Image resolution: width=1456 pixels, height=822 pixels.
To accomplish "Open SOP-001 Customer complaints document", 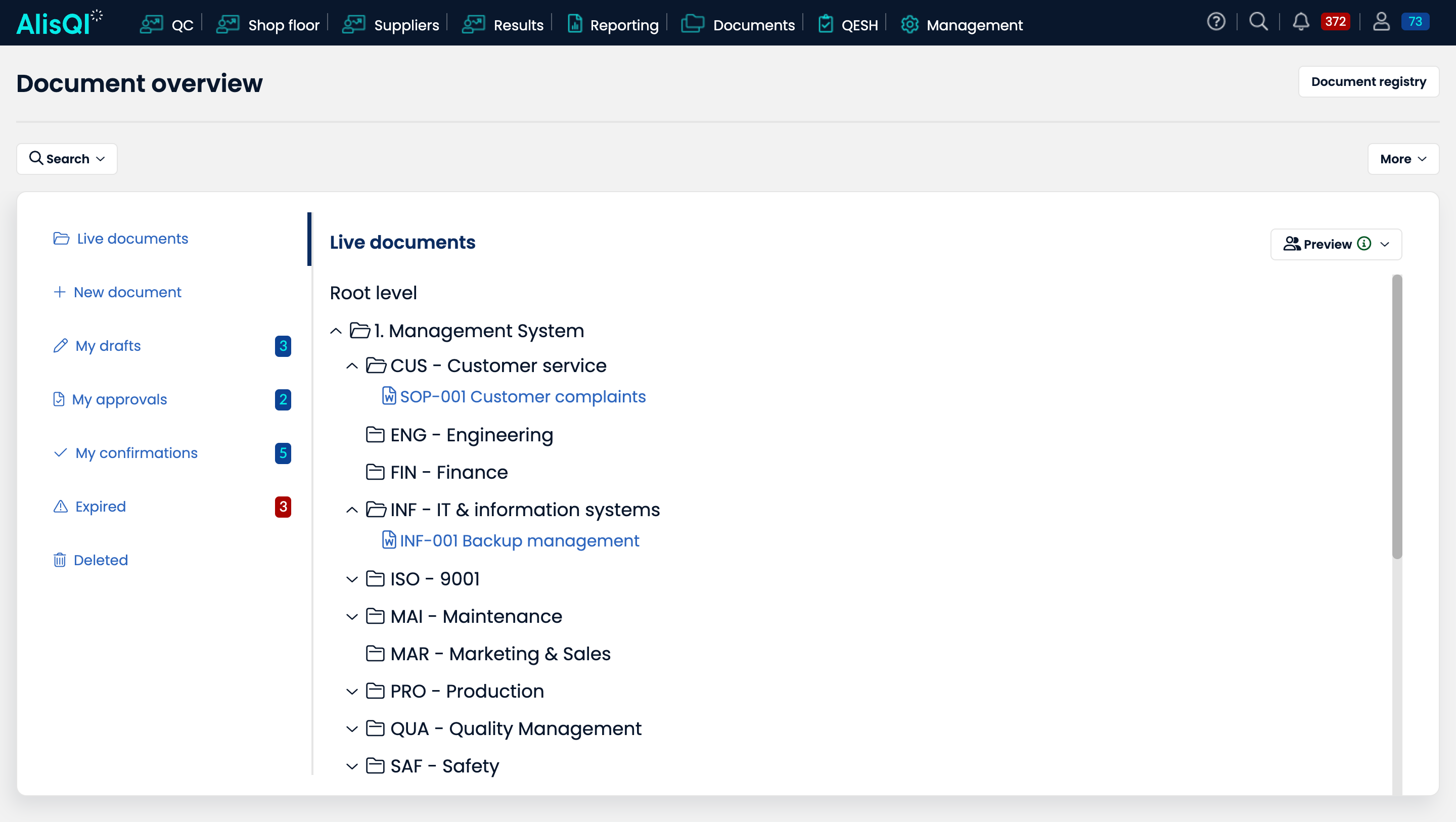I will coord(522,396).
